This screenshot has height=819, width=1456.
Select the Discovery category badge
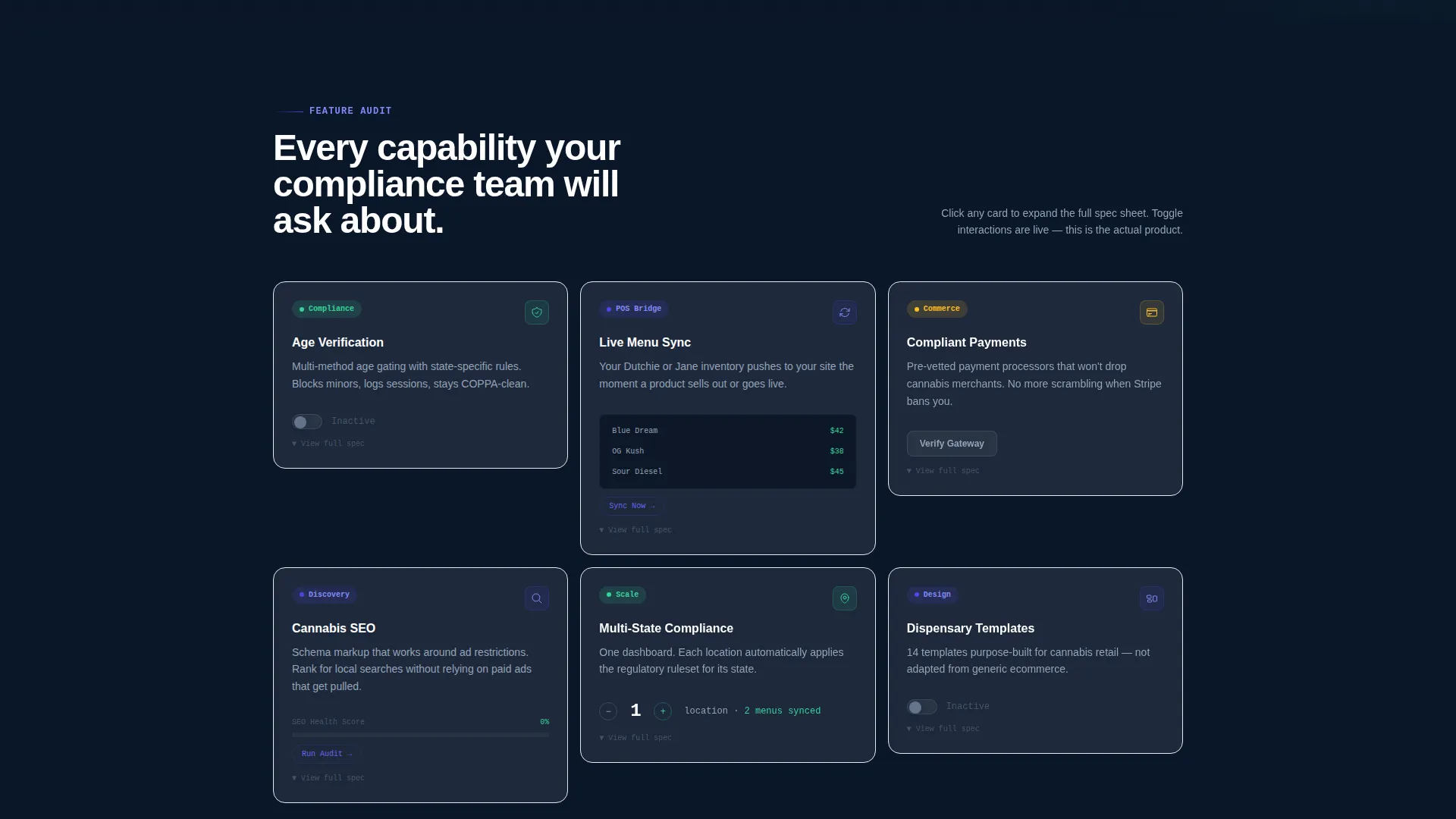pyautogui.click(x=325, y=595)
